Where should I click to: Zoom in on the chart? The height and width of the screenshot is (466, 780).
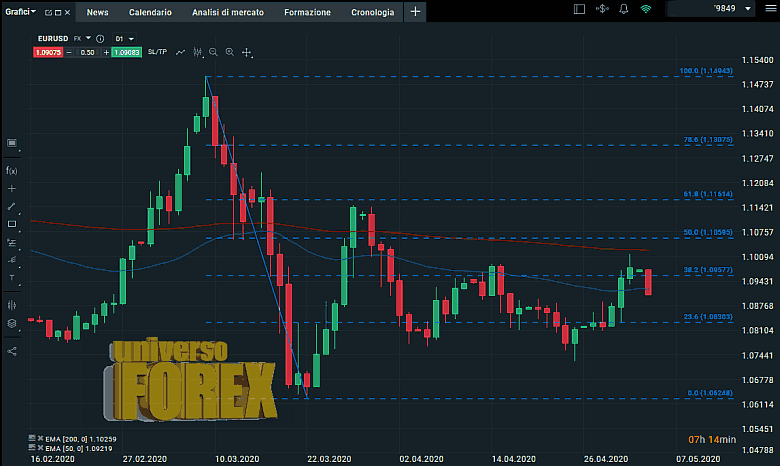tap(229, 52)
